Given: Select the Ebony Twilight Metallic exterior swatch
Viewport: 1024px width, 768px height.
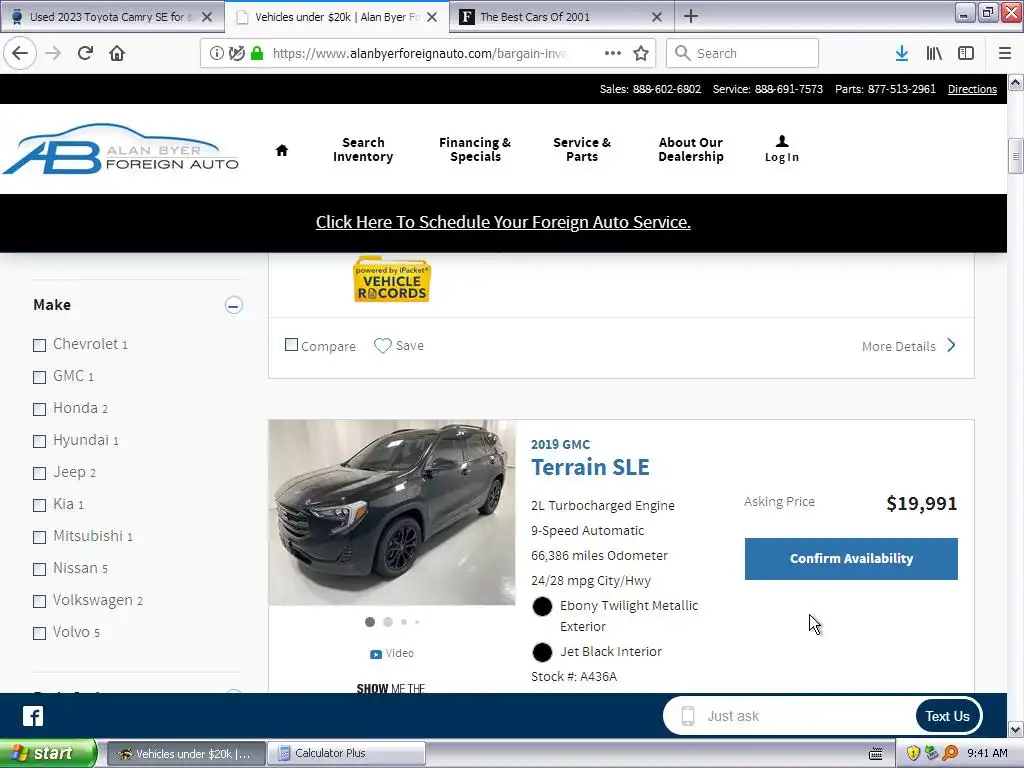Looking at the screenshot, I should point(542,607).
